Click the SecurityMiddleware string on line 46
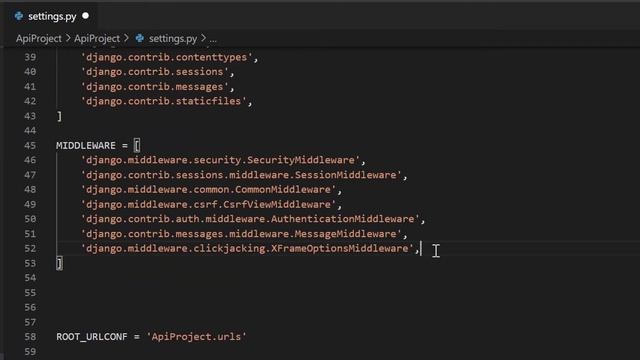This screenshot has height=360, width=640. coord(220,160)
